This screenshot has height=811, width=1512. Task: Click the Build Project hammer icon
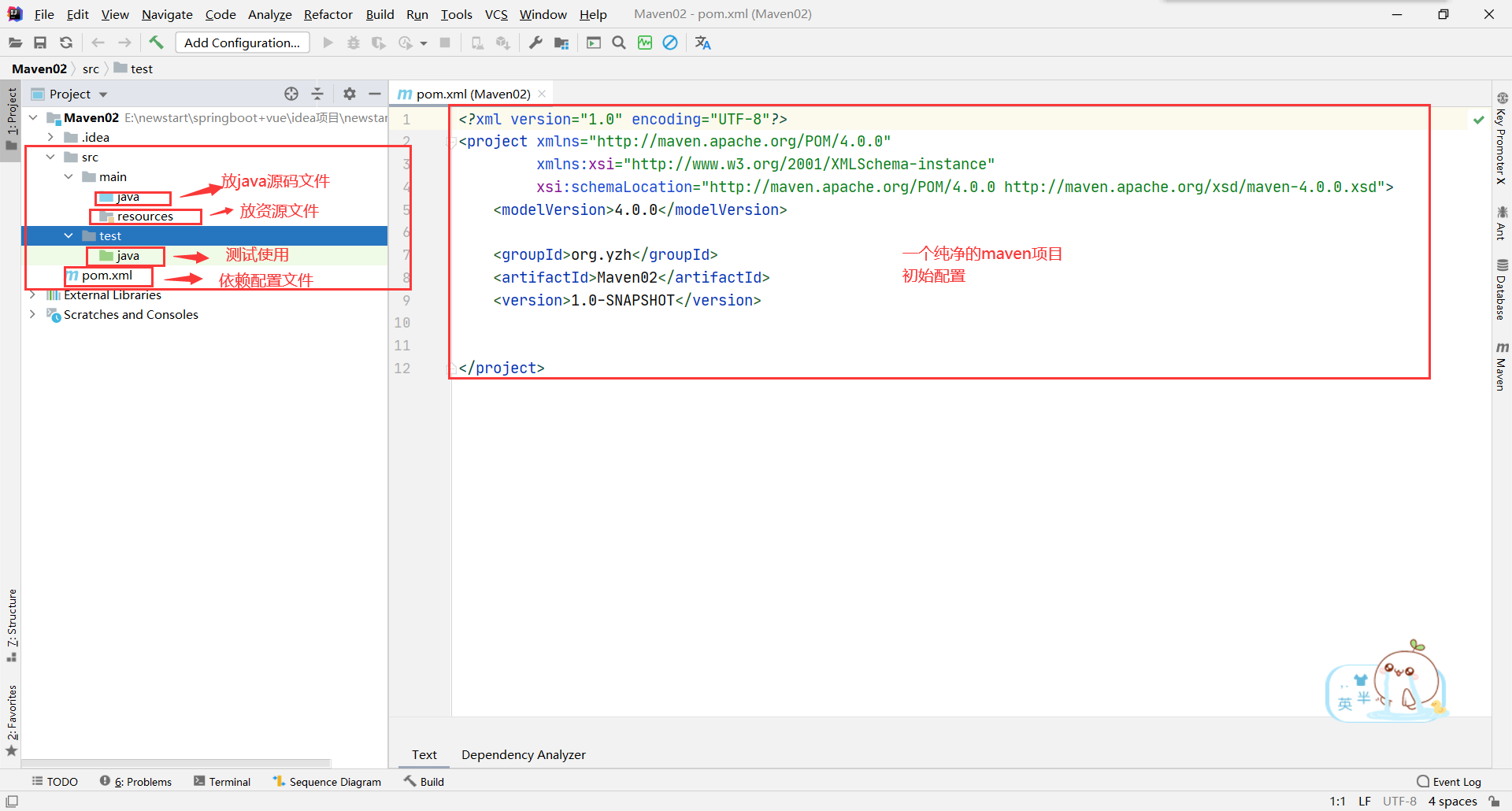point(156,43)
